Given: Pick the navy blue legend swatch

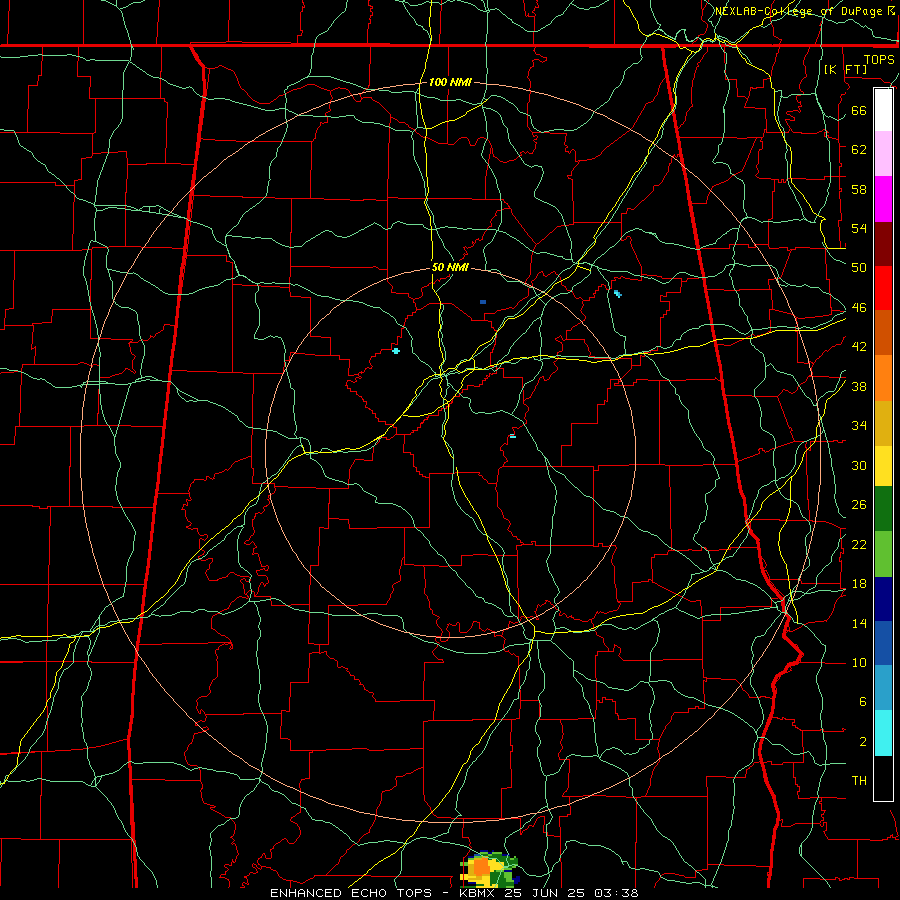Looking at the screenshot, I should [x=883, y=599].
